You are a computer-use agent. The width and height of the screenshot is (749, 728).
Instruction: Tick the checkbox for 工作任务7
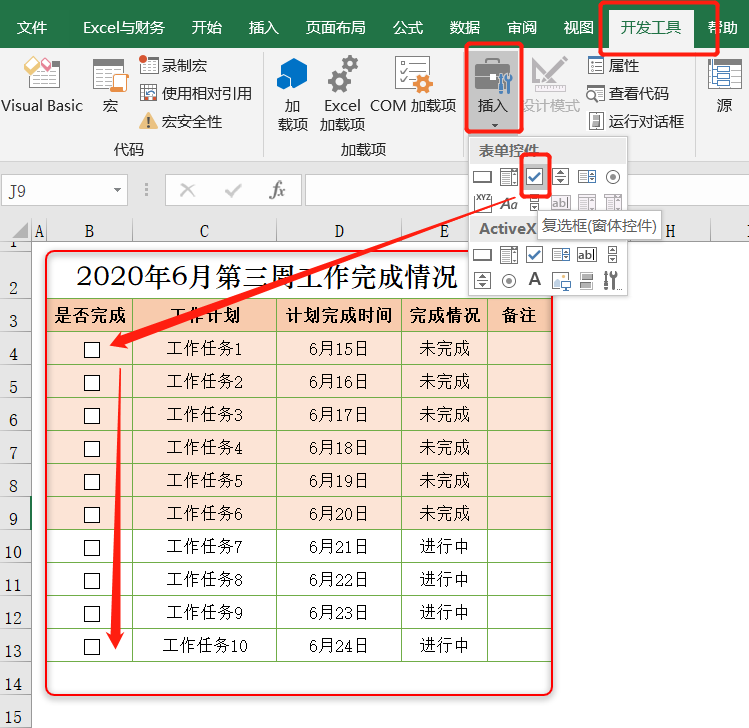(x=92, y=547)
